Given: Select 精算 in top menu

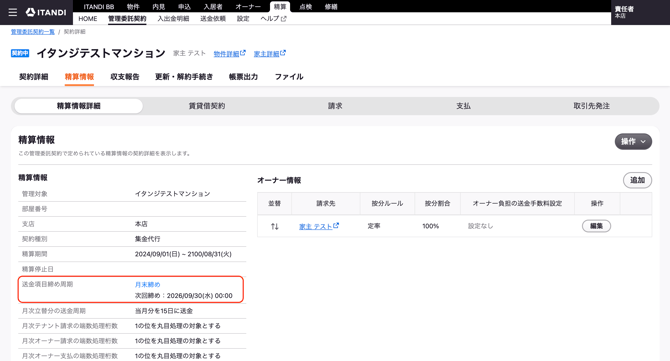Looking at the screenshot, I should pos(280,6).
